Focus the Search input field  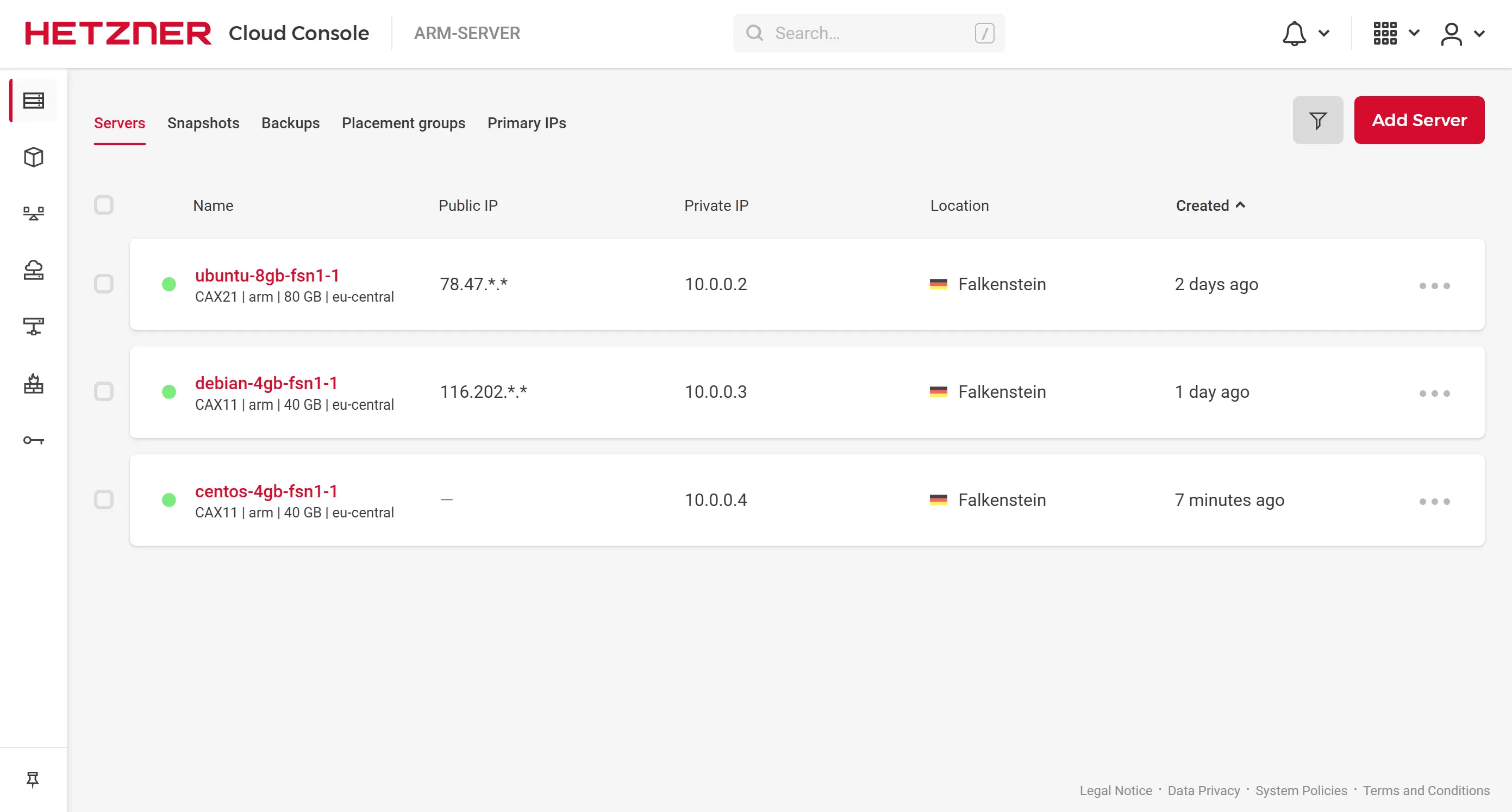(x=869, y=33)
